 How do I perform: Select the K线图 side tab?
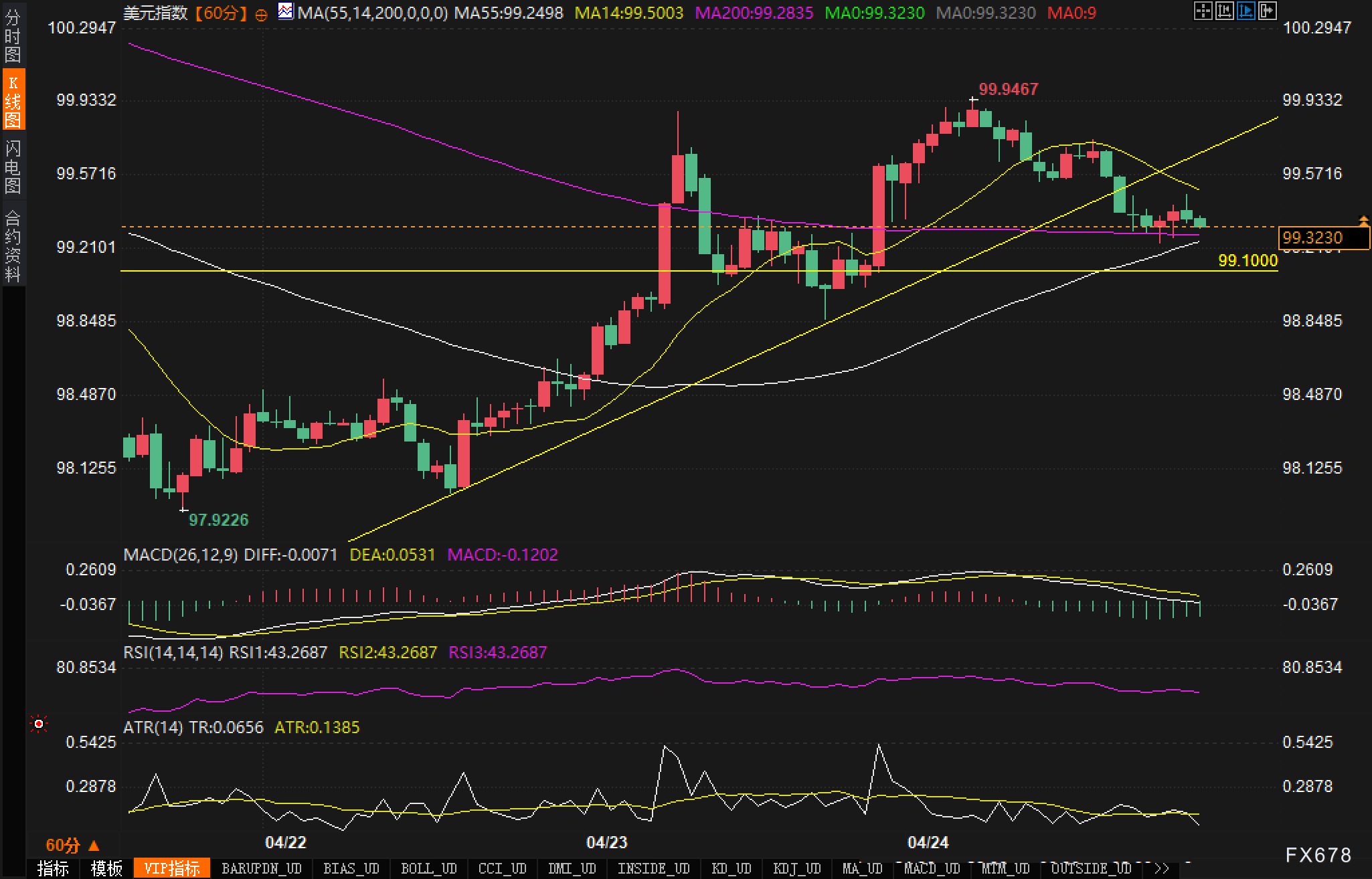pyautogui.click(x=13, y=100)
